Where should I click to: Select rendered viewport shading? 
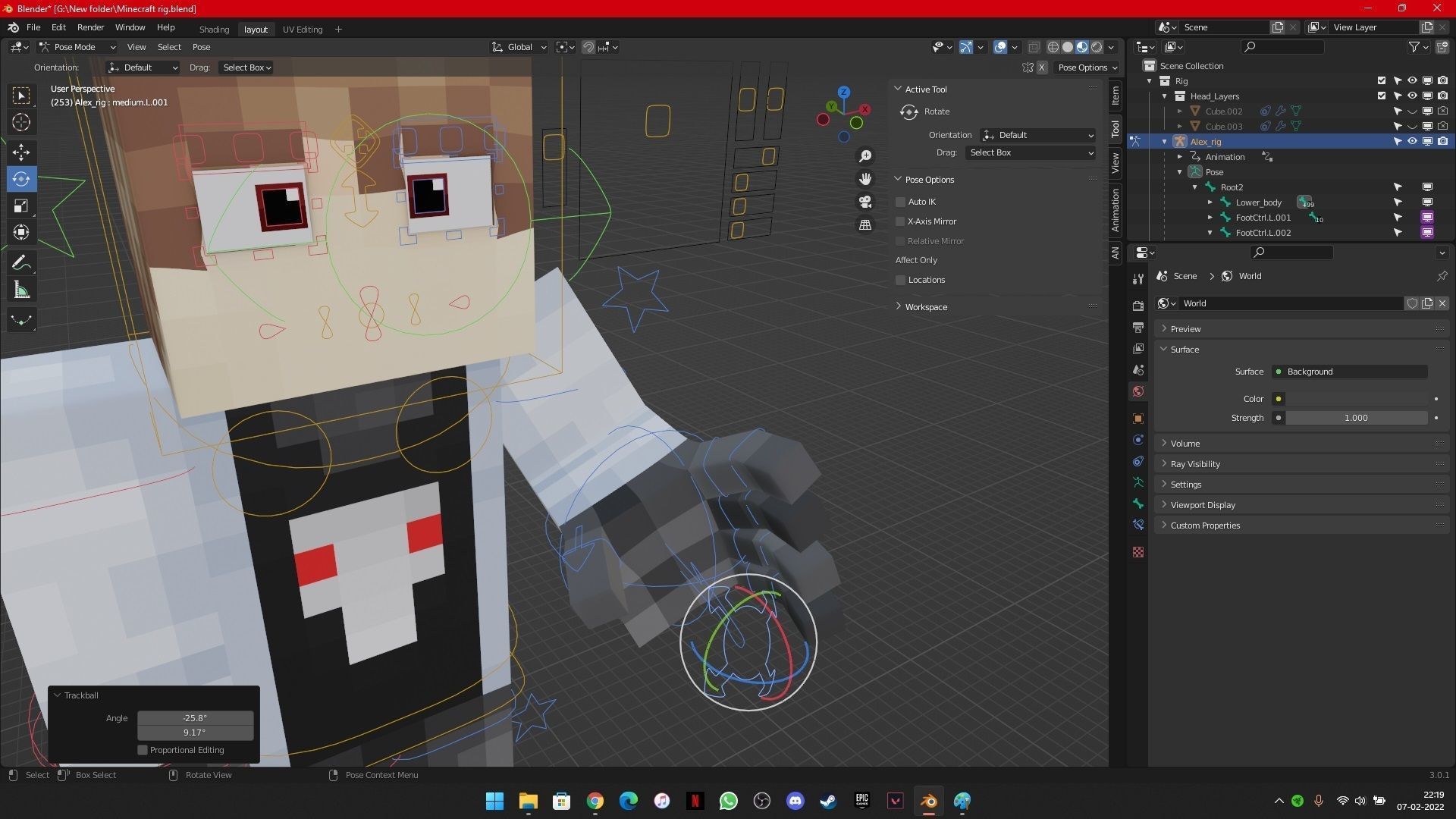(x=1097, y=47)
